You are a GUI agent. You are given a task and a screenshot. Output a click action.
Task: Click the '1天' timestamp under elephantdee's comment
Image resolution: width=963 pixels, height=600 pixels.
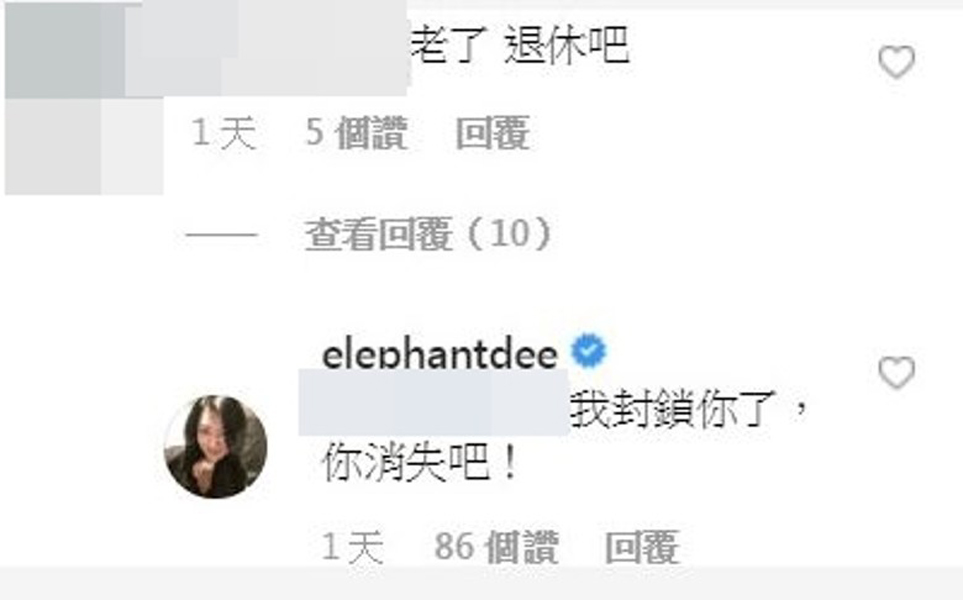(x=353, y=547)
